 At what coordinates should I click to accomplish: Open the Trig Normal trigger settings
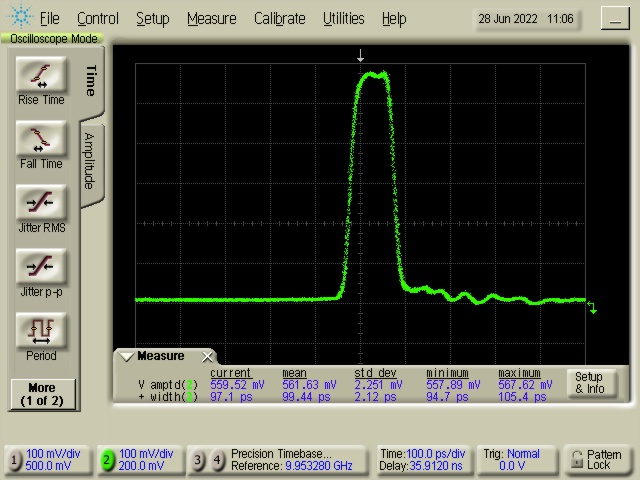pos(514,460)
